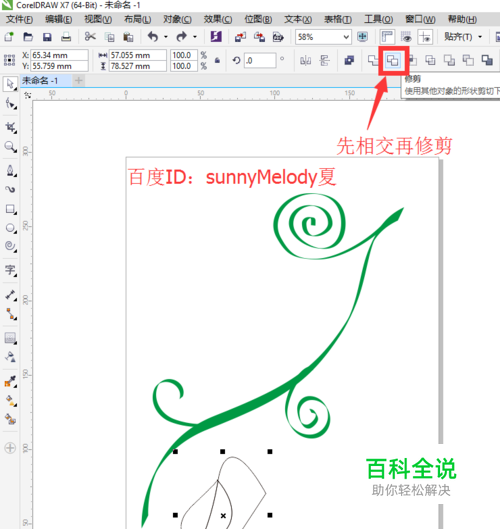Select the Pick tool

10,84
